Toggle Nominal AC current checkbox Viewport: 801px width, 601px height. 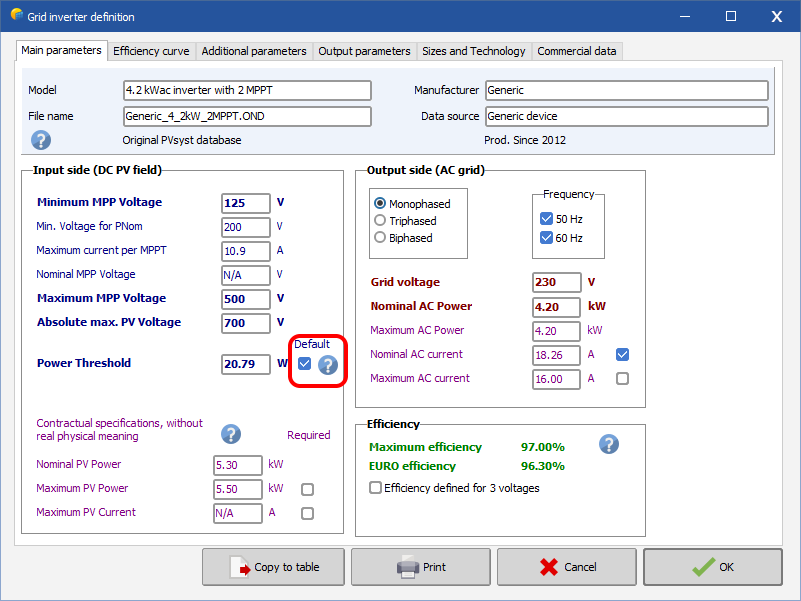coord(622,354)
